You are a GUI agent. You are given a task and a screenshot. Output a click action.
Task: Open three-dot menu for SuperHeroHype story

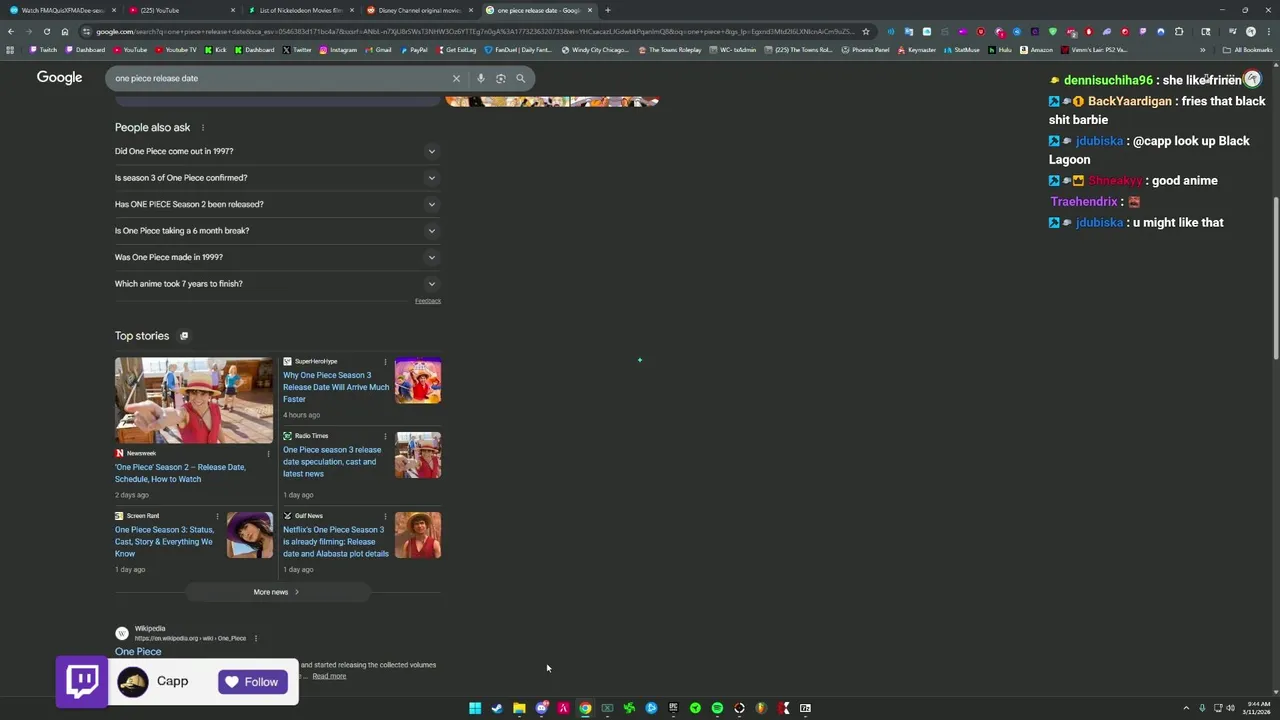(x=385, y=361)
